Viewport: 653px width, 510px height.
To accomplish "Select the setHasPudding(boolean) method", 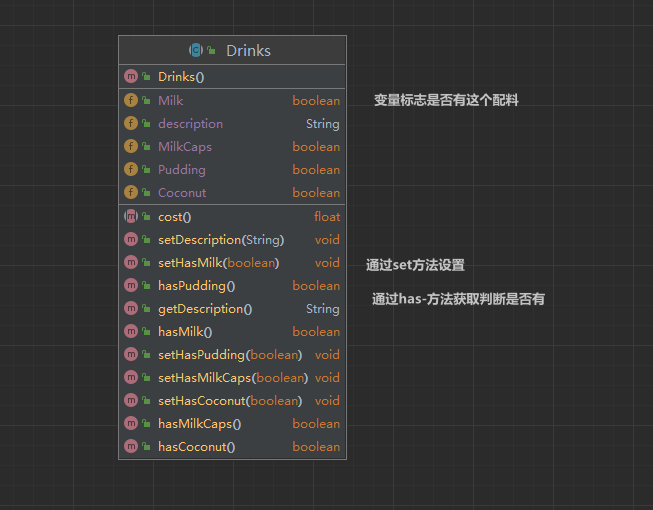I will pos(229,355).
